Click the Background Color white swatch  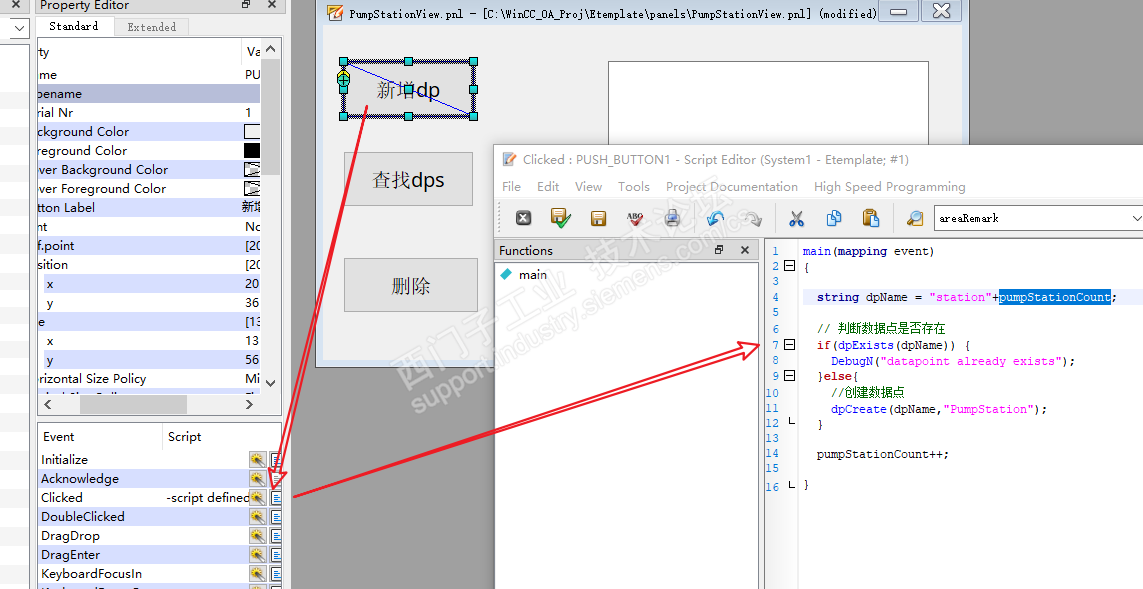(x=252, y=132)
